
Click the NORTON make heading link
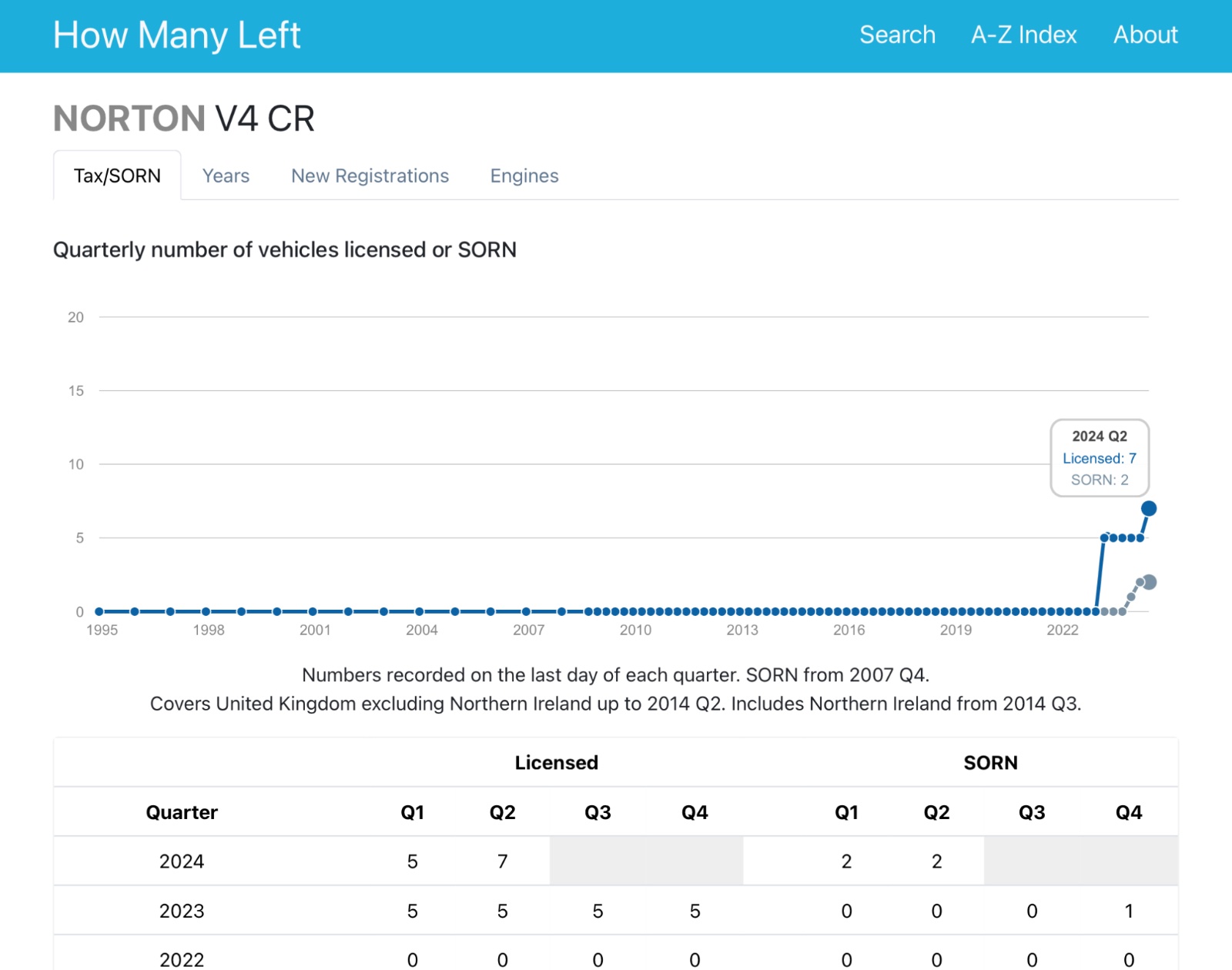[129, 119]
